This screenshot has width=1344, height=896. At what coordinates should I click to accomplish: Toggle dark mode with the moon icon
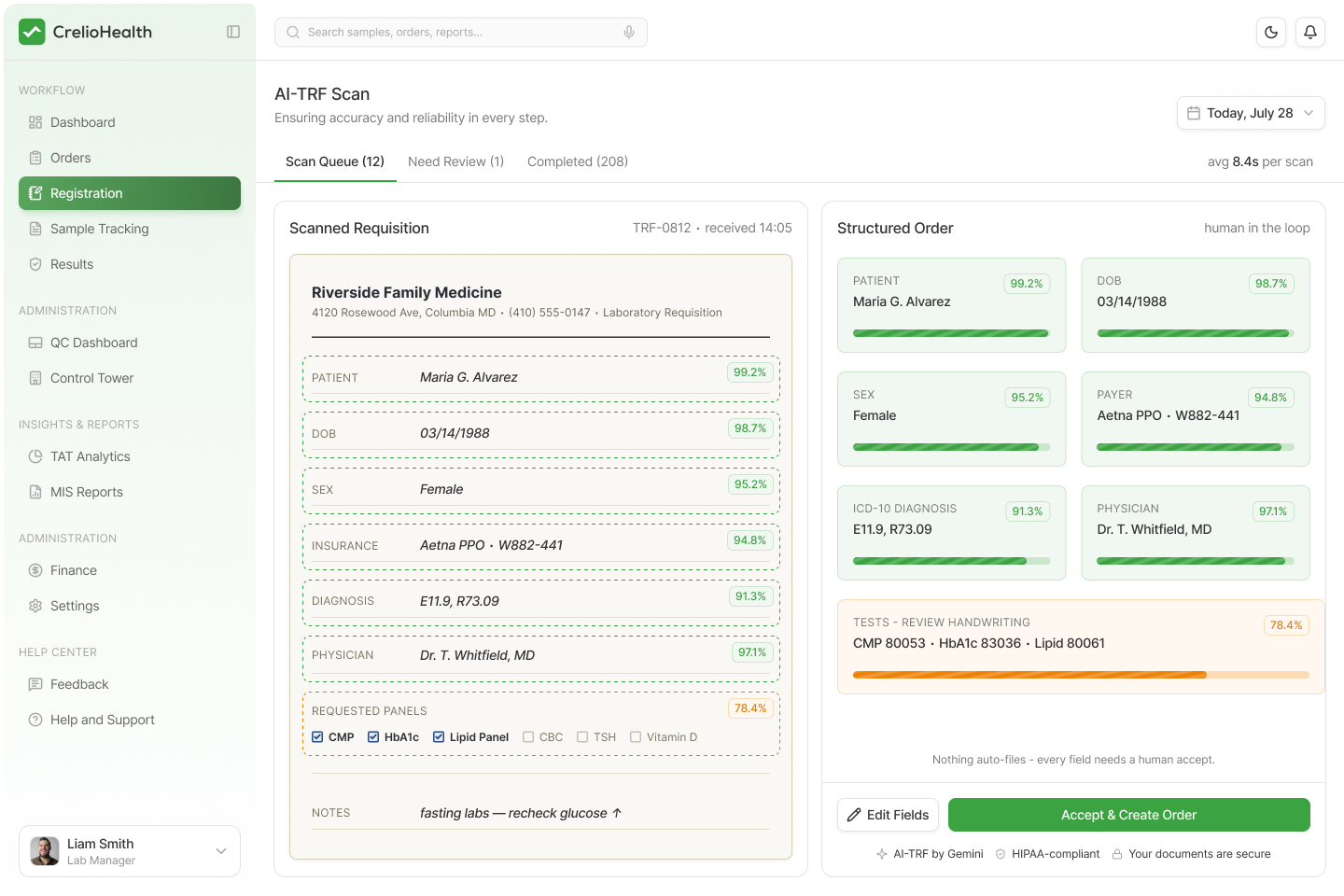pos(1271,32)
